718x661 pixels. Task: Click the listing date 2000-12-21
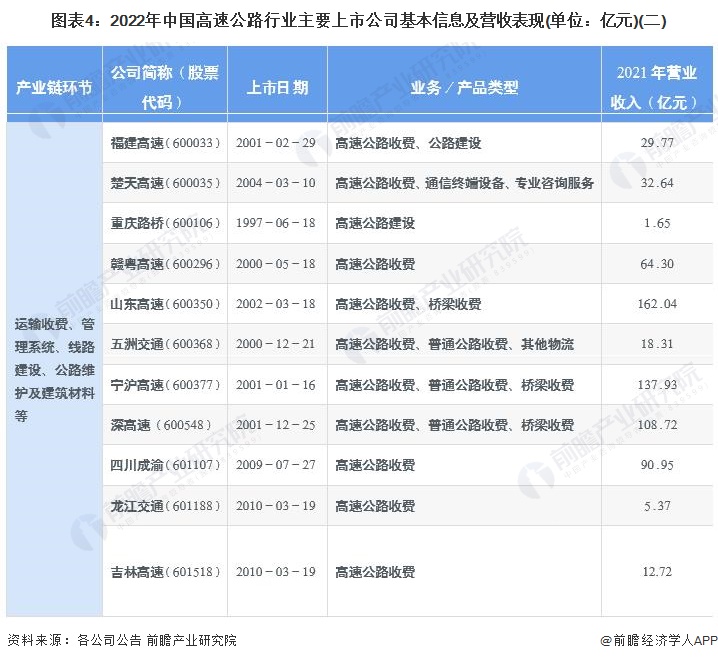coord(276,344)
